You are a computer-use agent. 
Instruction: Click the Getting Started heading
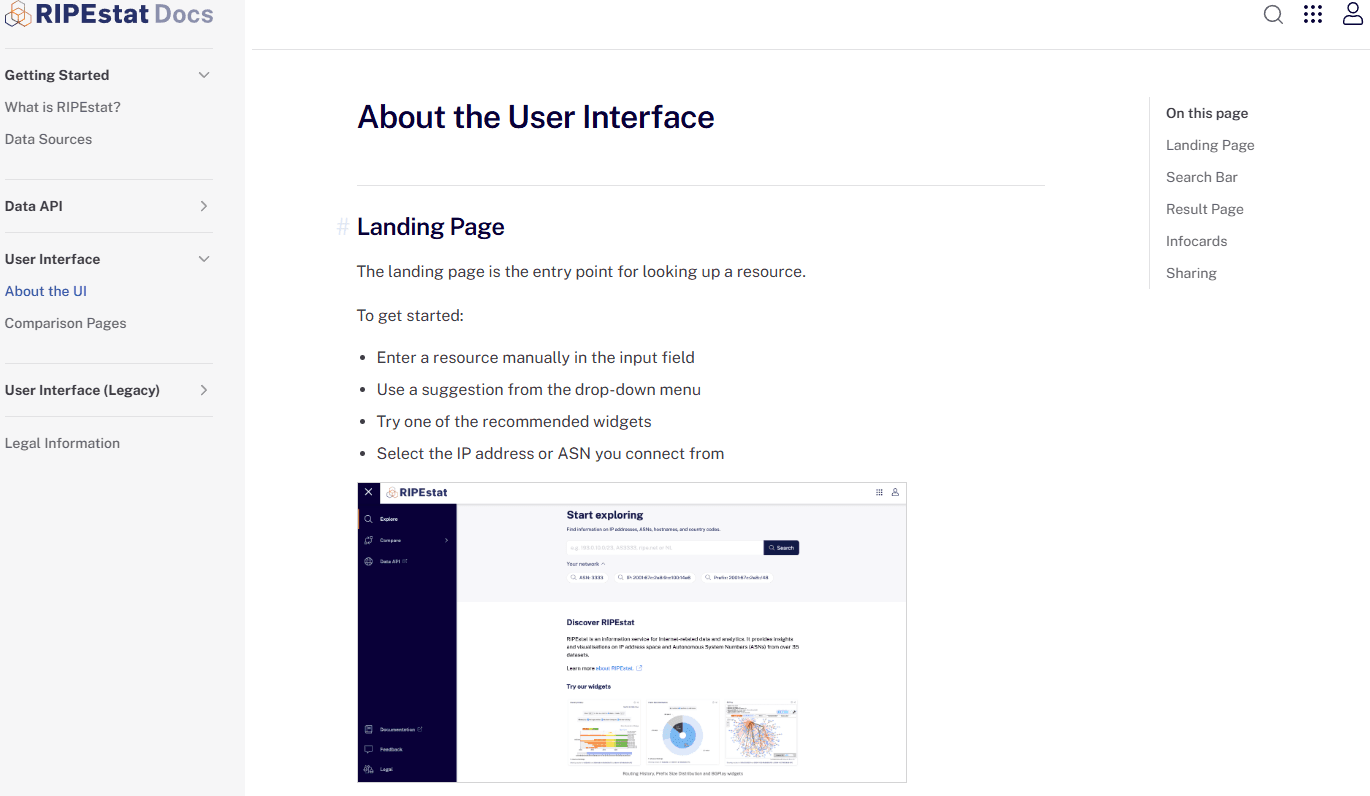tap(57, 75)
